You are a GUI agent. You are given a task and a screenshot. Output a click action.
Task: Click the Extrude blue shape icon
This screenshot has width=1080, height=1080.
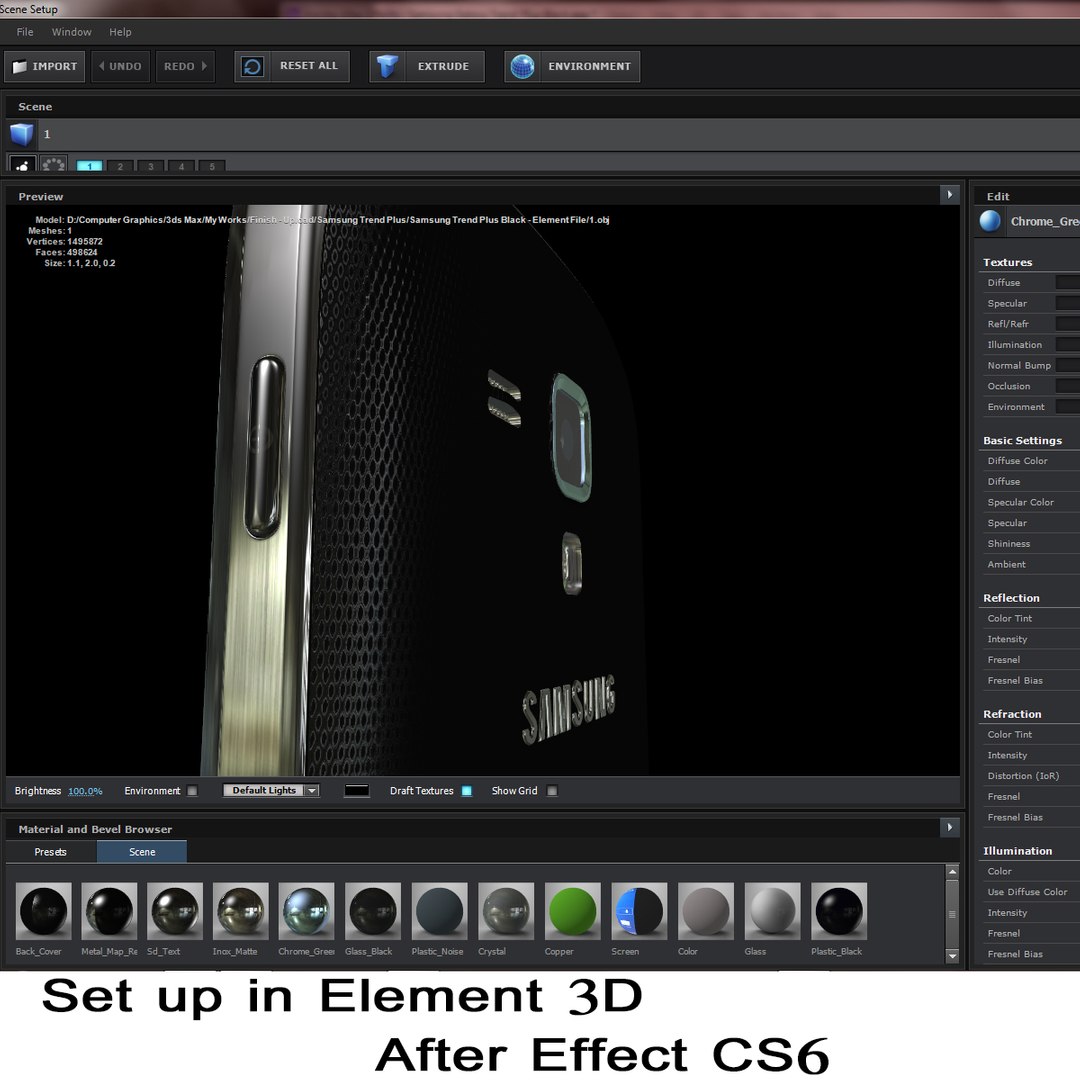point(388,66)
